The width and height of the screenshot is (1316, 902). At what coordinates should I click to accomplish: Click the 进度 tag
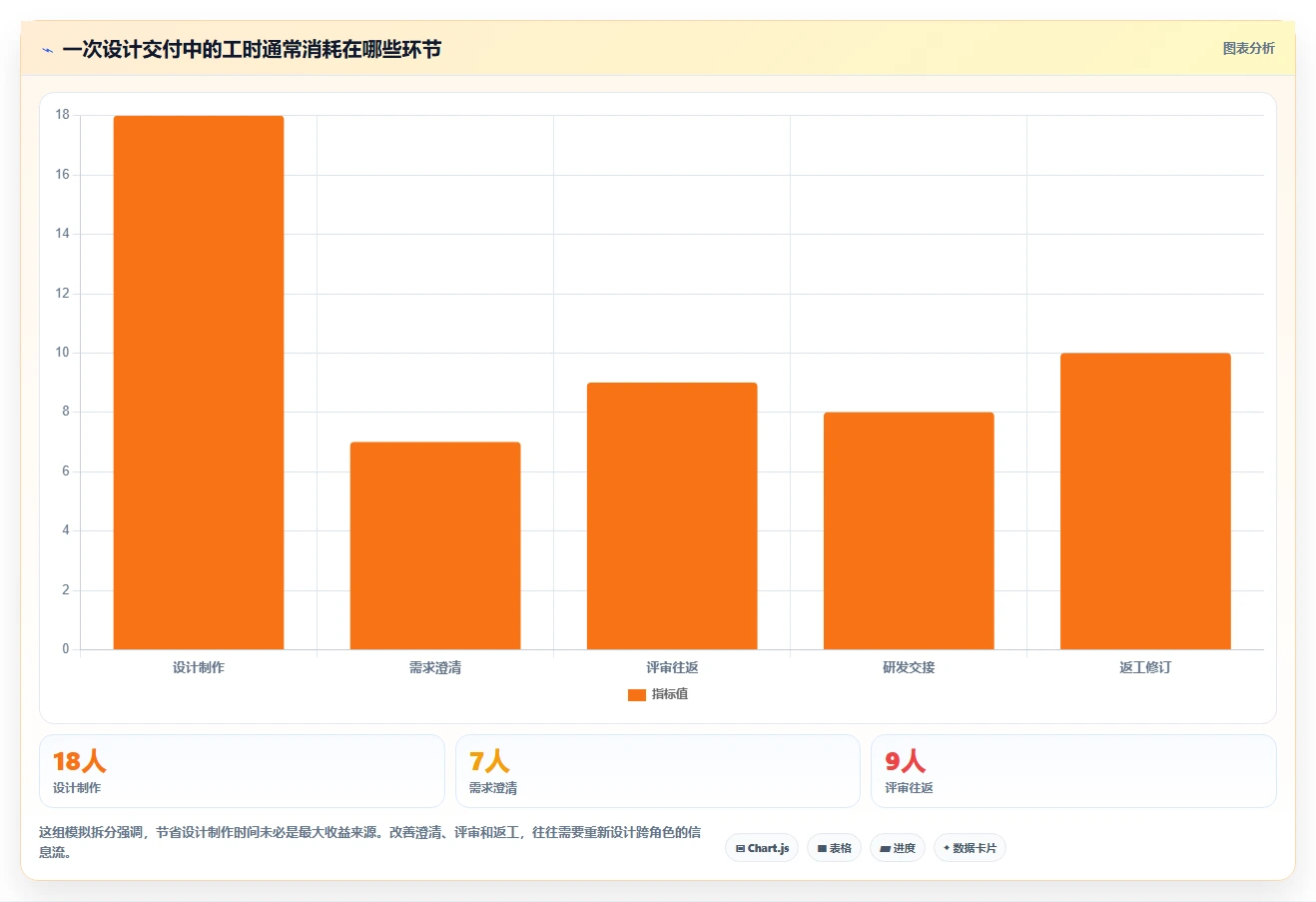(898, 848)
